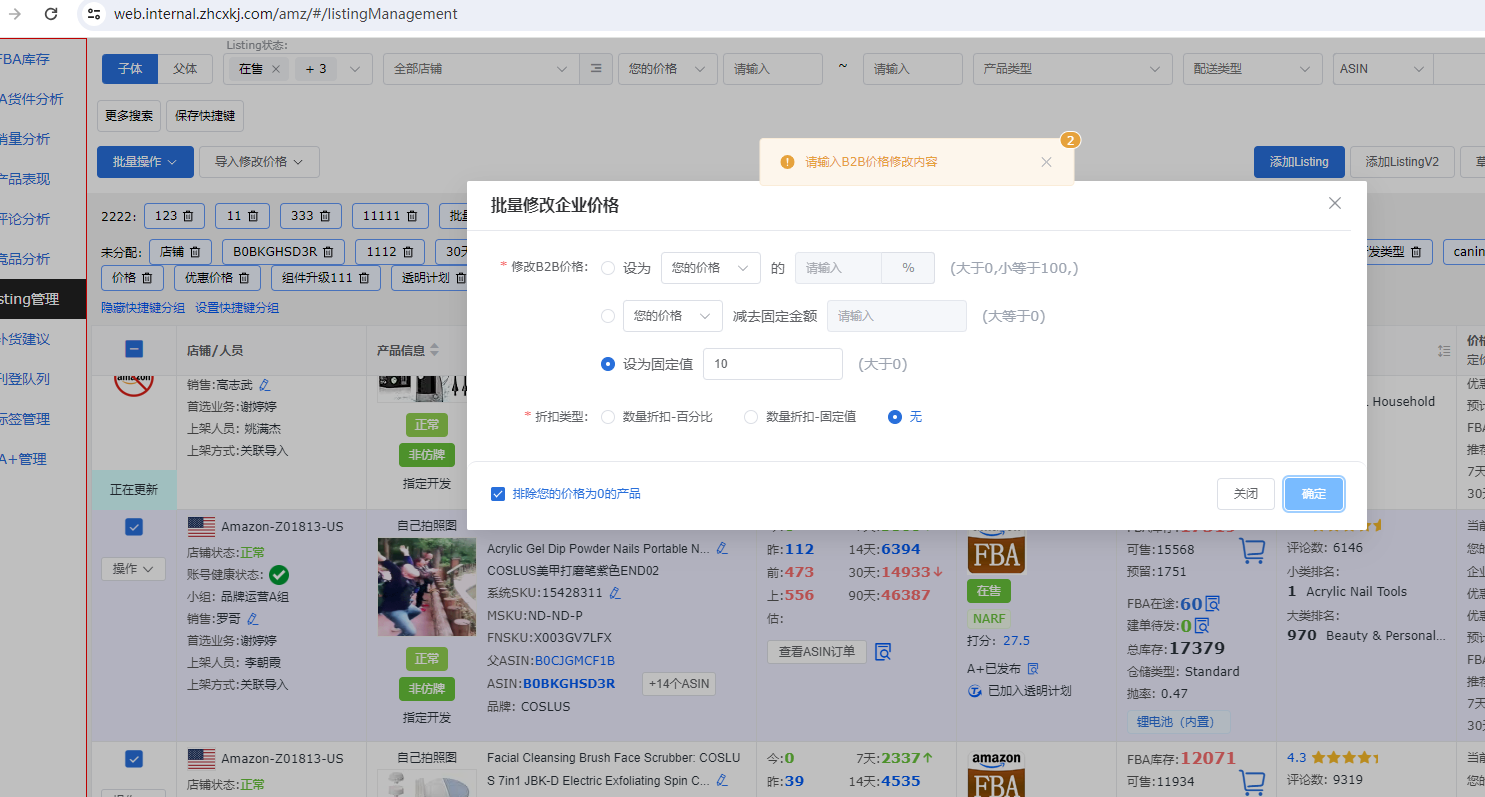1485x797 pixels.
Task: Click search icon right of 查看ASIN订单
Action: [x=883, y=652]
